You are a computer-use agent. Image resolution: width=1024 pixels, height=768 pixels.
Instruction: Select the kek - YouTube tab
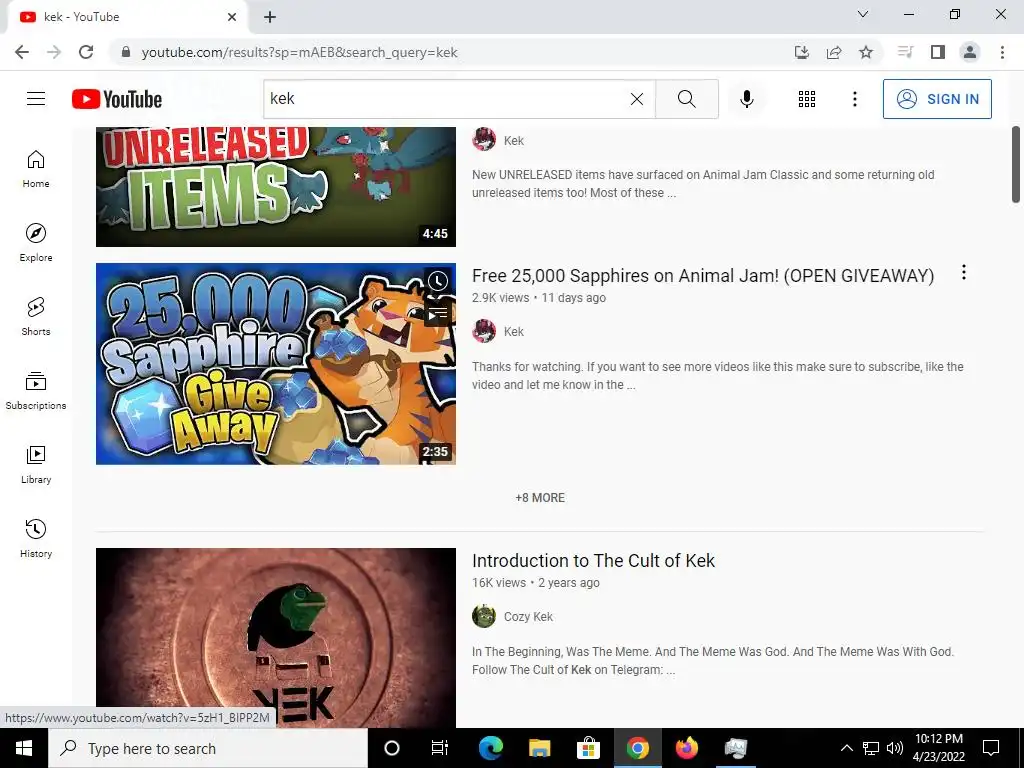tap(128, 17)
